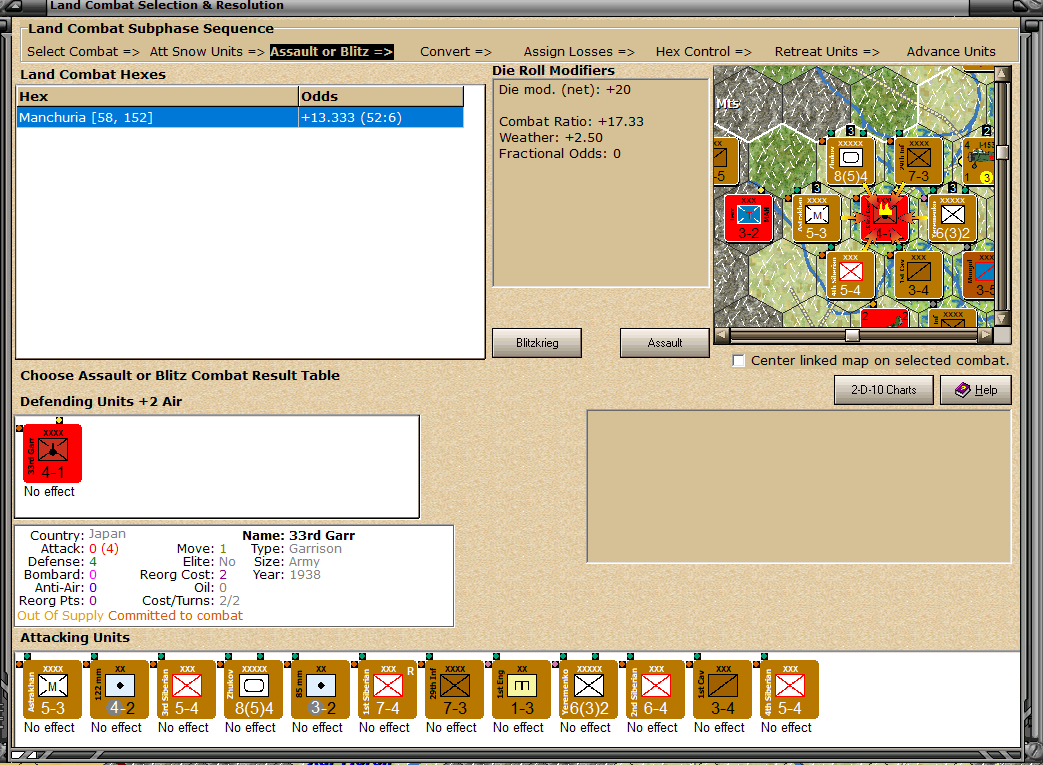Click the 5-4 Siberian counter on minimap
This screenshot has height=765, width=1043.
point(850,275)
